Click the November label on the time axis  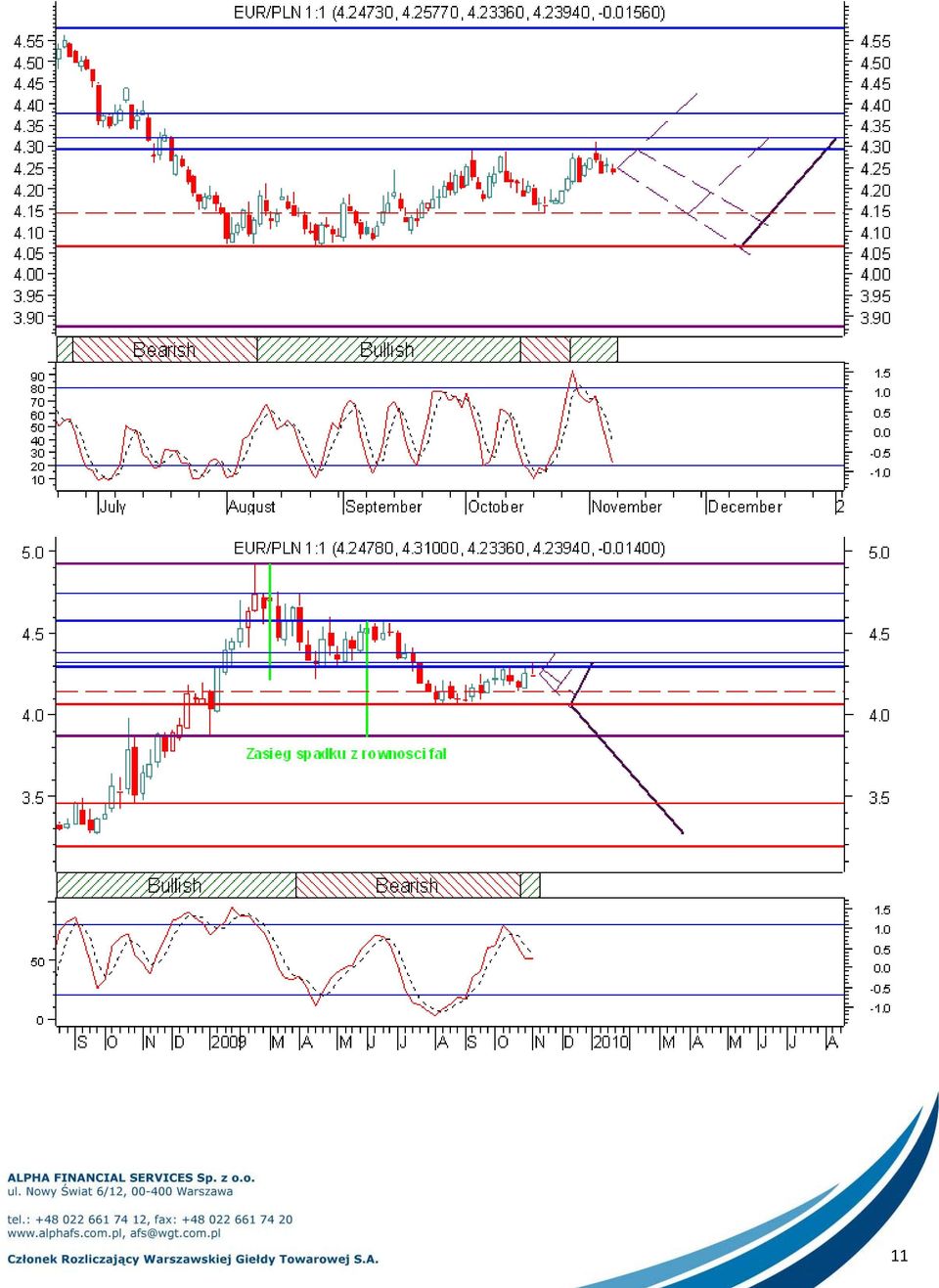point(627,507)
